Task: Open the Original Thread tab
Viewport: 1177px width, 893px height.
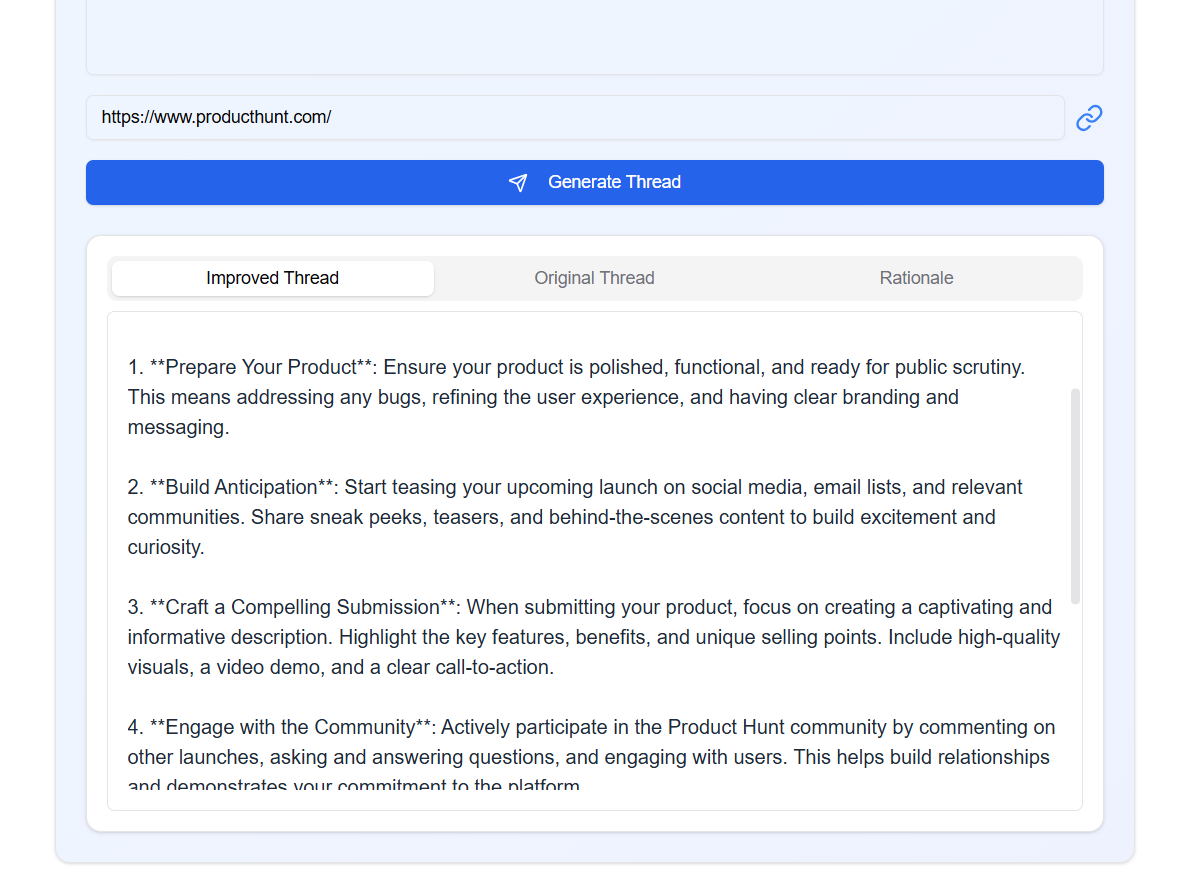Action: (x=595, y=278)
